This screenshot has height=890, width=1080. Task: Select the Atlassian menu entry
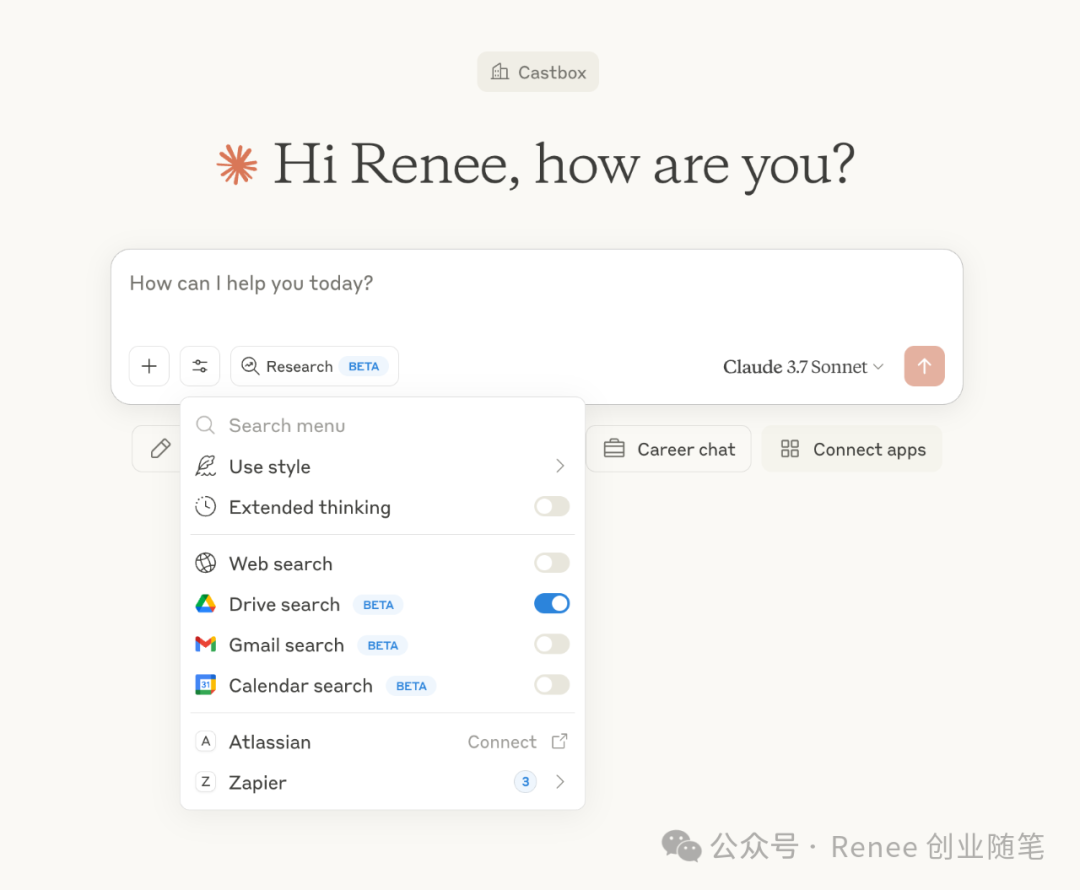click(382, 742)
